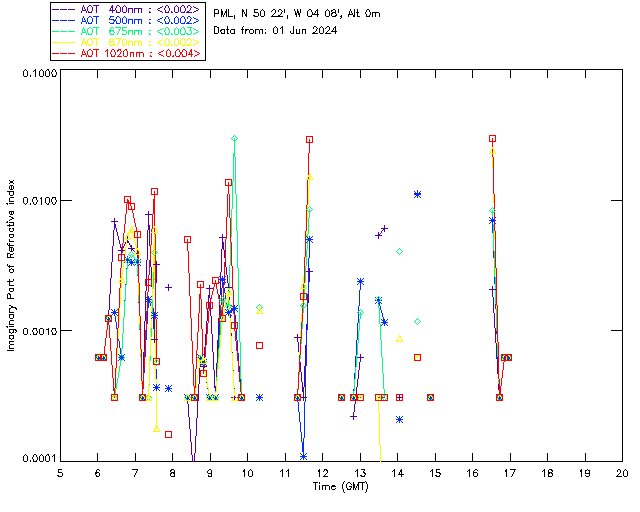Click the 0.0001 y-axis tick label

[38, 459]
